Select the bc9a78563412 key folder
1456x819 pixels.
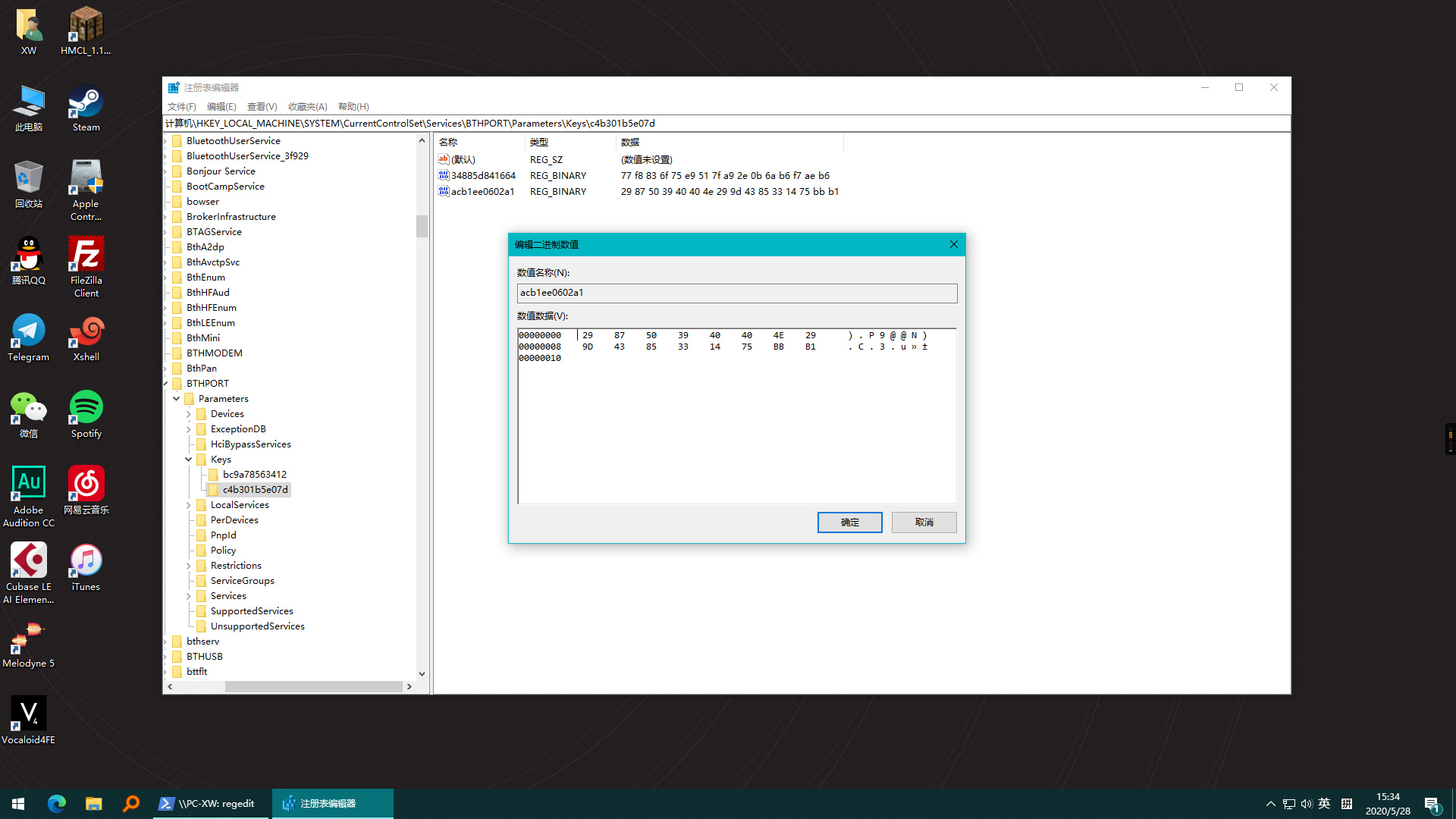pos(254,475)
